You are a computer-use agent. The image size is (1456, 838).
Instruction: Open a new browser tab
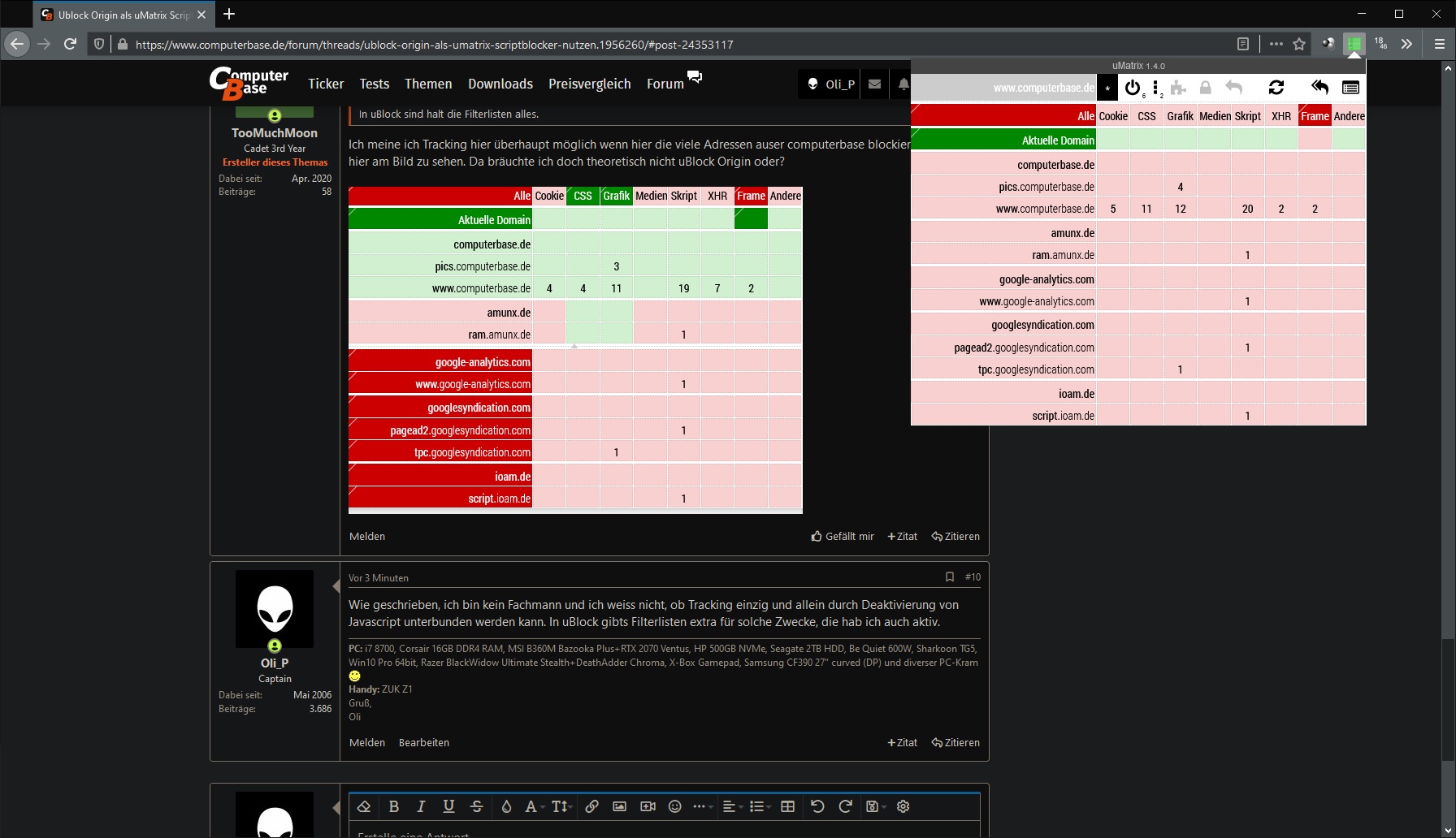(229, 14)
